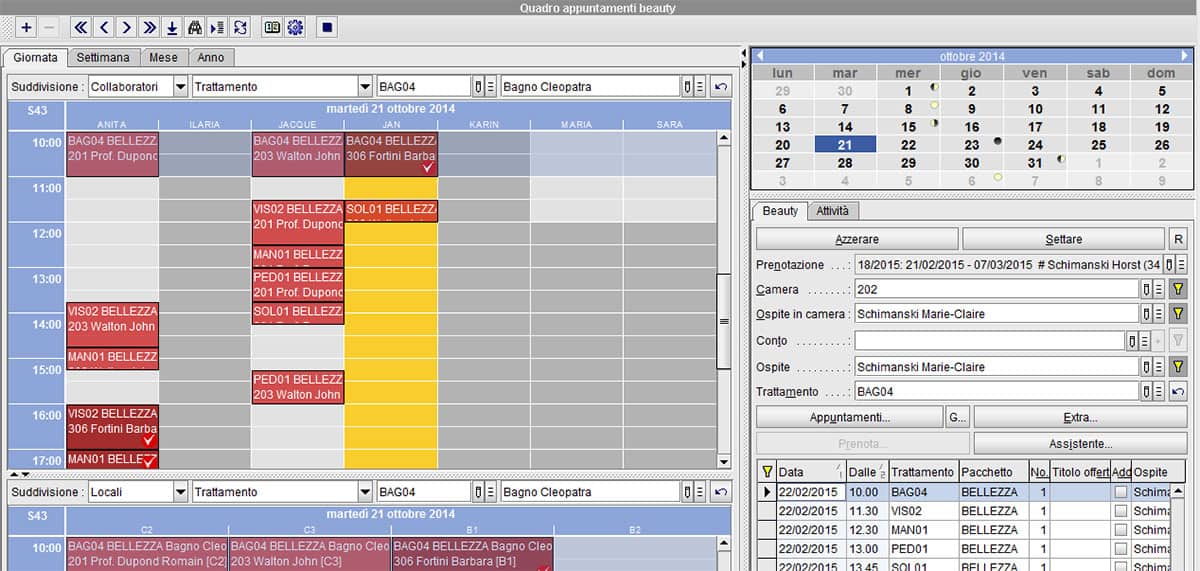Viewport: 1200px width, 571px height.
Task: Select October 28 in the calendar
Action: pos(845,163)
